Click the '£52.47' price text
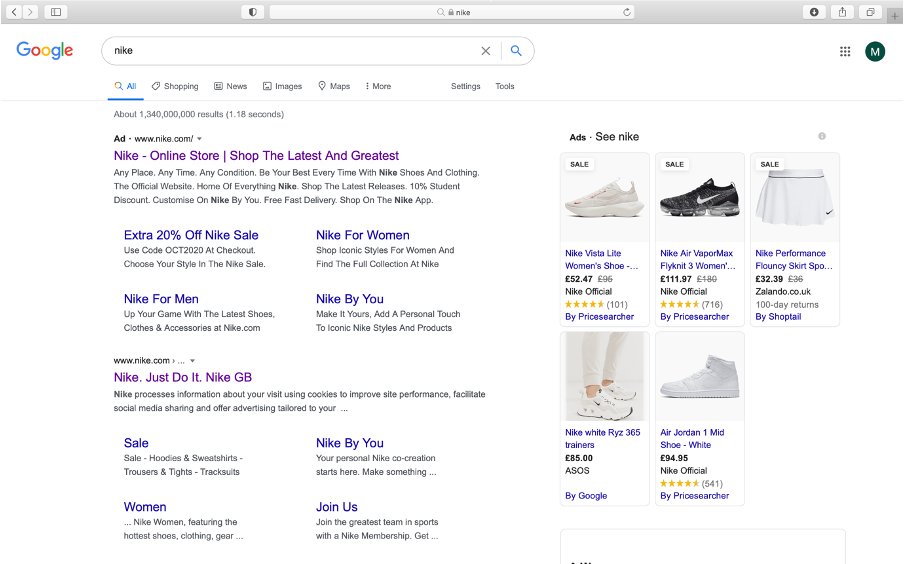This screenshot has width=904, height=564. pos(579,279)
